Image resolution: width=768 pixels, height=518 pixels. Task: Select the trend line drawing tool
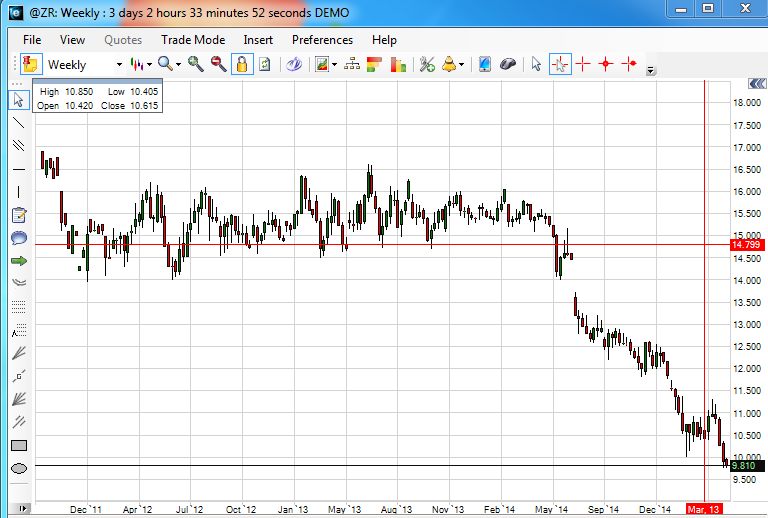[18, 122]
